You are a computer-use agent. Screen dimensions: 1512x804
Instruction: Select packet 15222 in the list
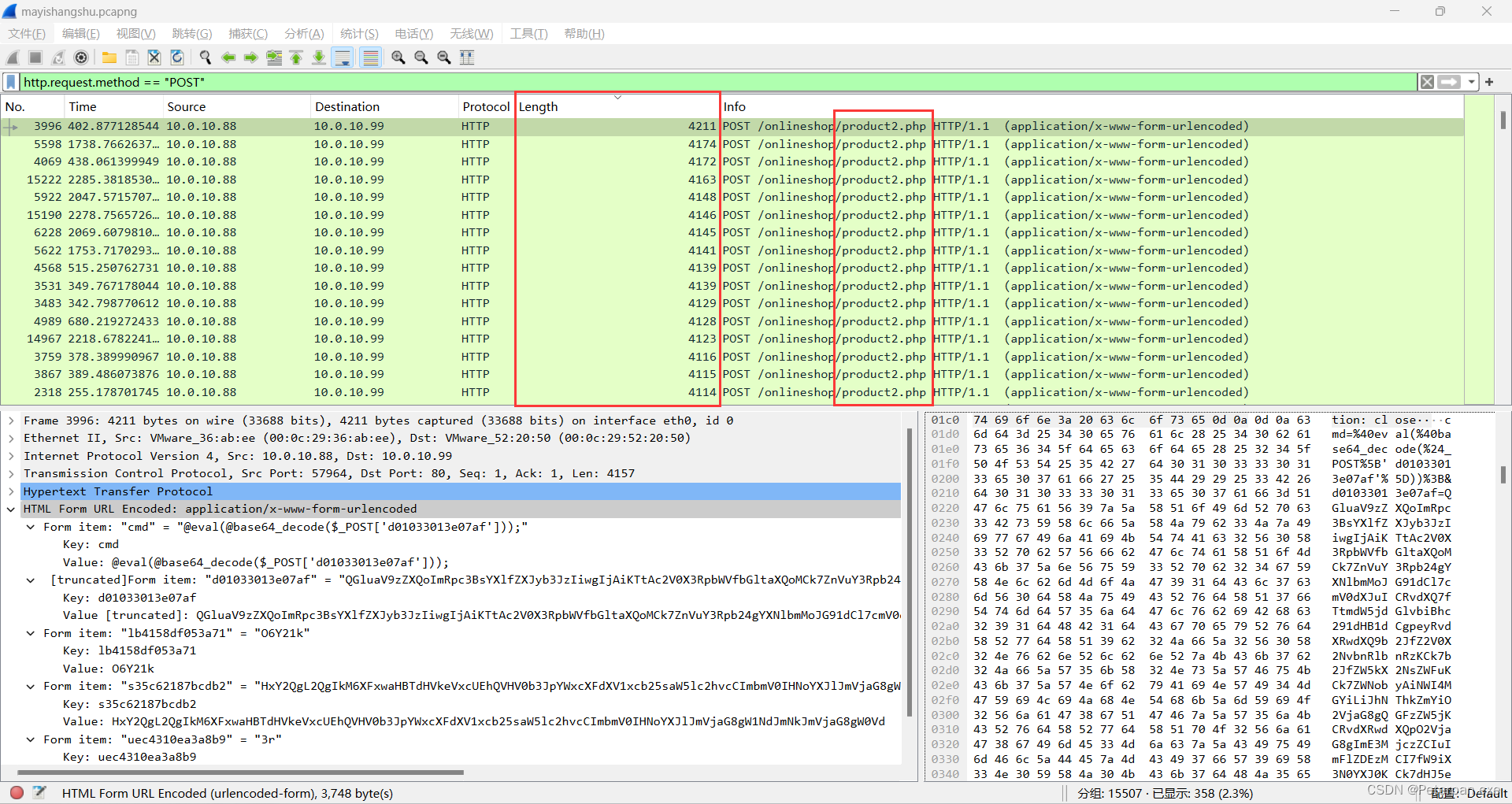[732, 180]
